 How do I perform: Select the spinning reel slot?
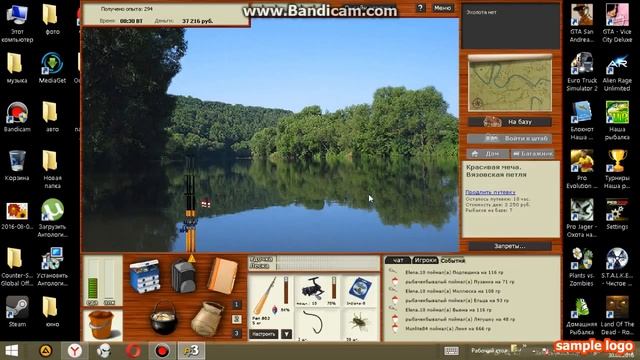[317, 291]
